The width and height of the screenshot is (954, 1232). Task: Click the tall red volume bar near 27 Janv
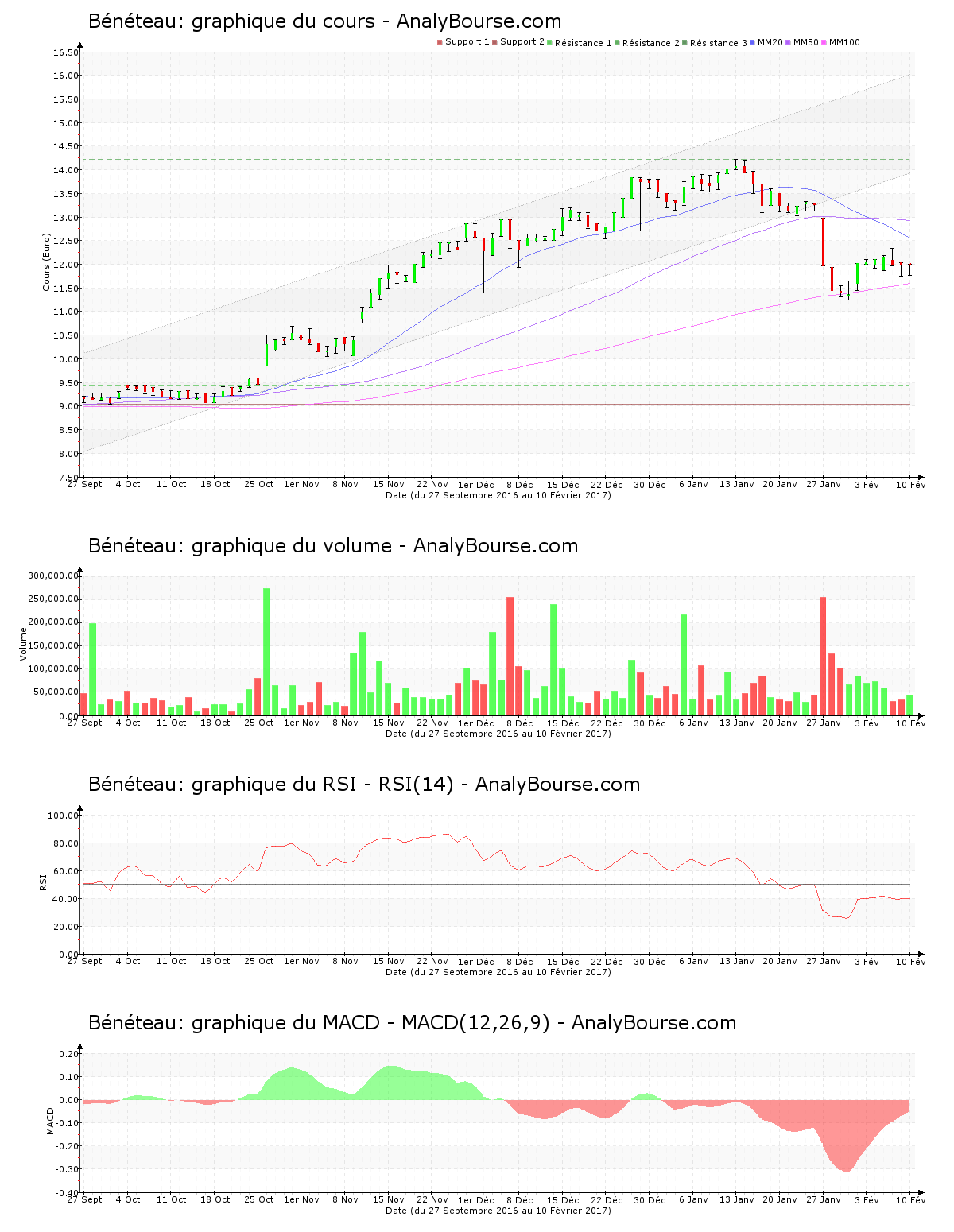pyautogui.click(x=823, y=657)
